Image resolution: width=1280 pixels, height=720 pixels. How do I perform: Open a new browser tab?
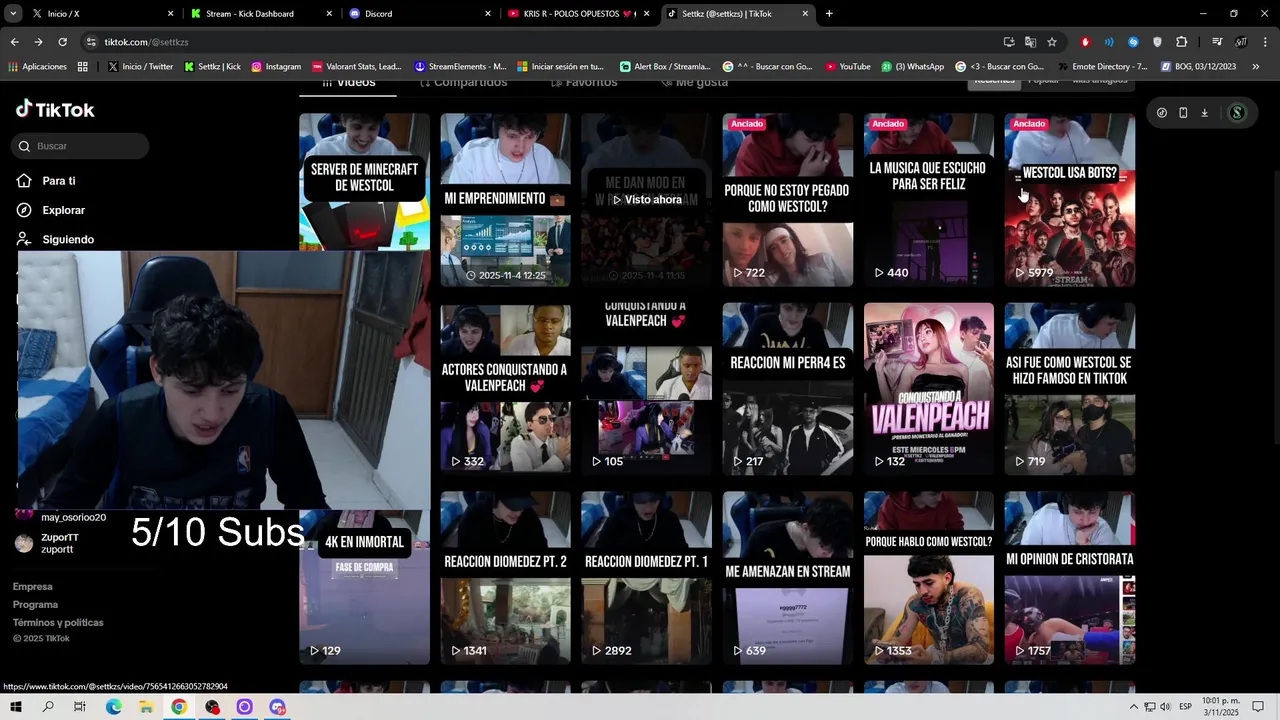point(829,14)
